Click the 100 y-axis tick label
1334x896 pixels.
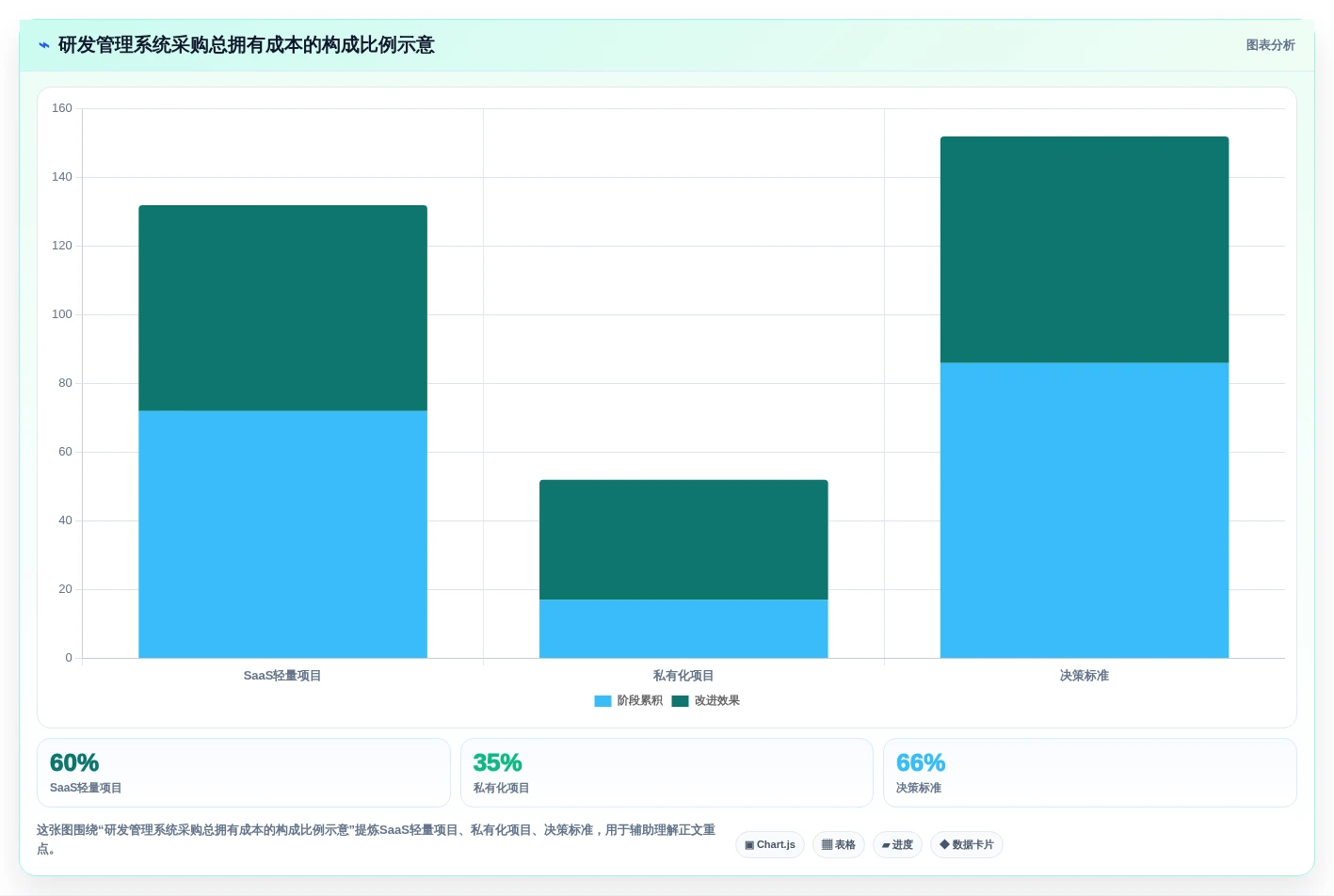[x=62, y=314]
